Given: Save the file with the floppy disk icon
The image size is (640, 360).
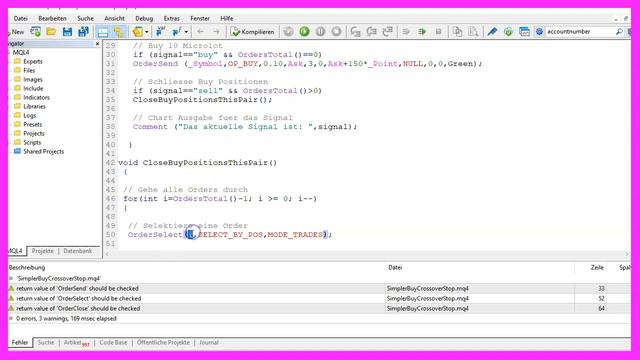Looking at the screenshot, I should [67, 31].
